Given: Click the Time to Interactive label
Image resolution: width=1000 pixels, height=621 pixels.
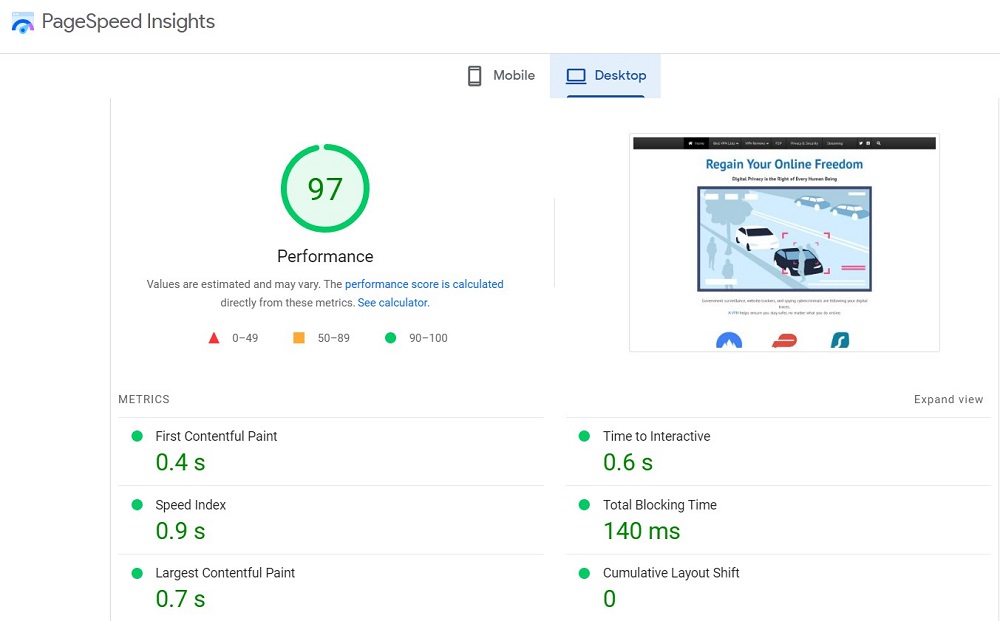Looking at the screenshot, I should pyautogui.click(x=657, y=436).
